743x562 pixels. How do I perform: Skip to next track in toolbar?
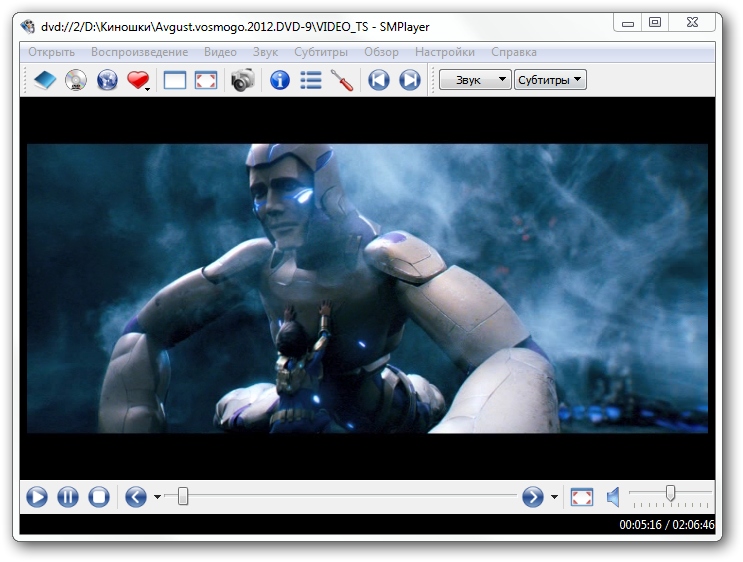tap(409, 81)
